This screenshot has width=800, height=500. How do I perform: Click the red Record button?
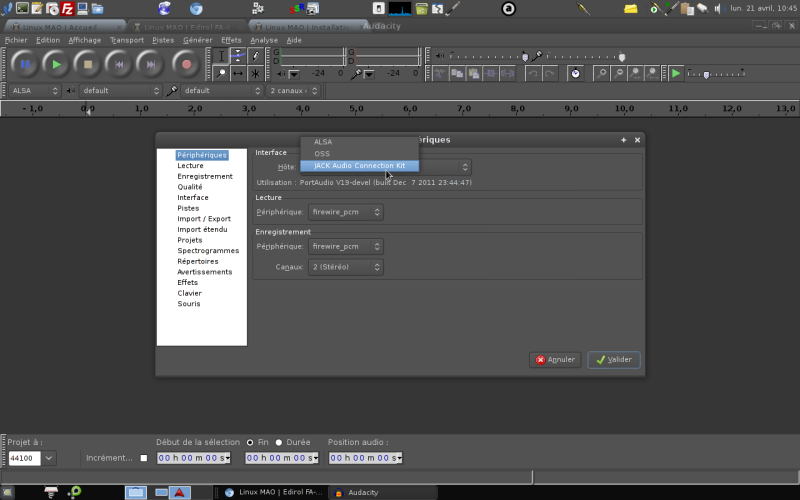click(186, 64)
